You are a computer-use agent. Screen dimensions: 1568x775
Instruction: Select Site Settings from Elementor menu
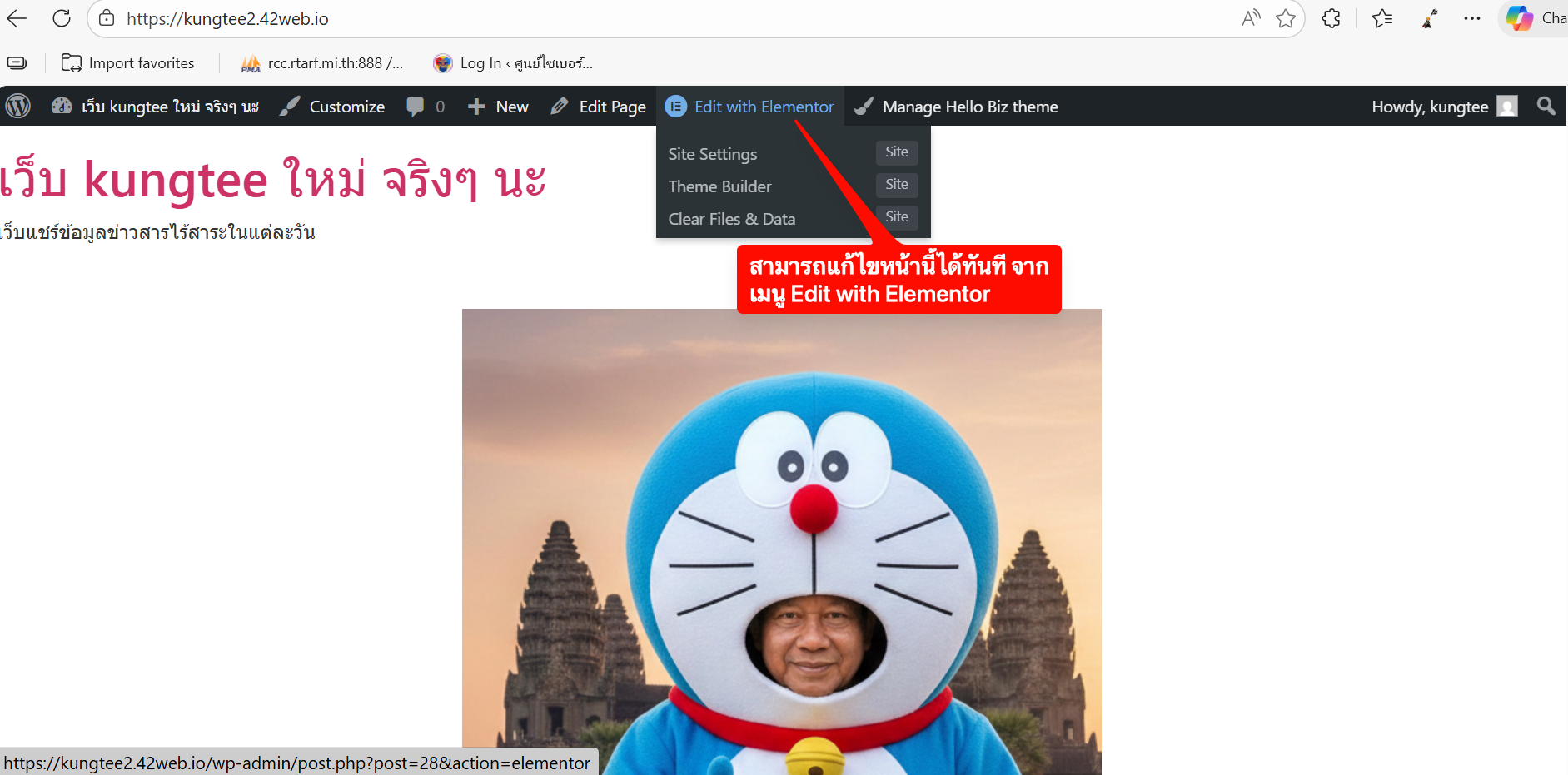pyautogui.click(x=713, y=154)
